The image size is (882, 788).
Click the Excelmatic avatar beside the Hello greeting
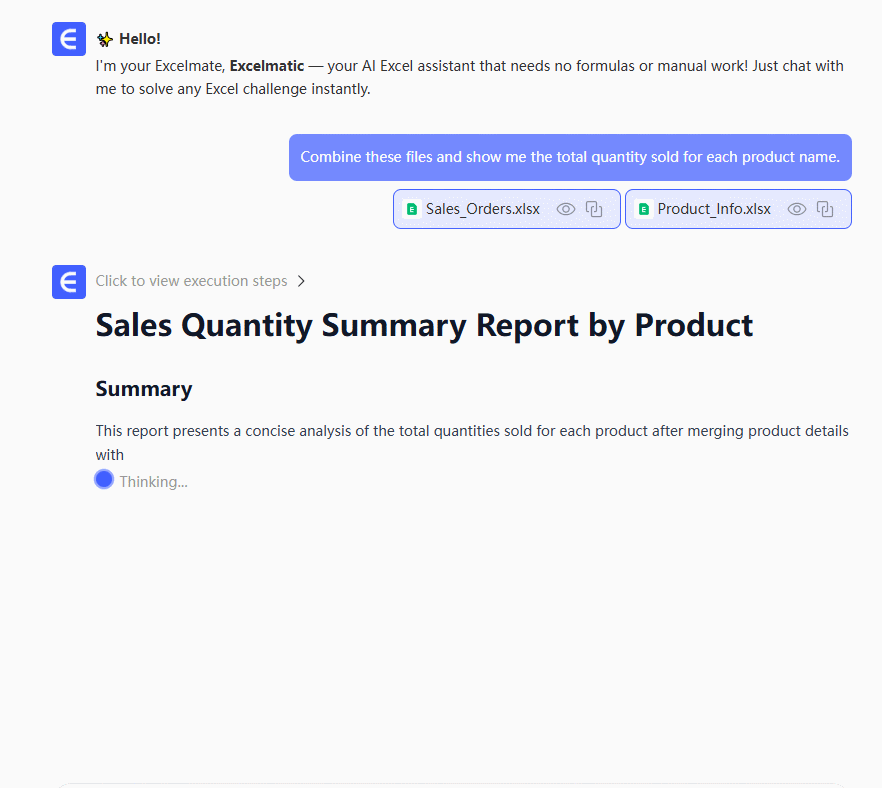(69, 39)
